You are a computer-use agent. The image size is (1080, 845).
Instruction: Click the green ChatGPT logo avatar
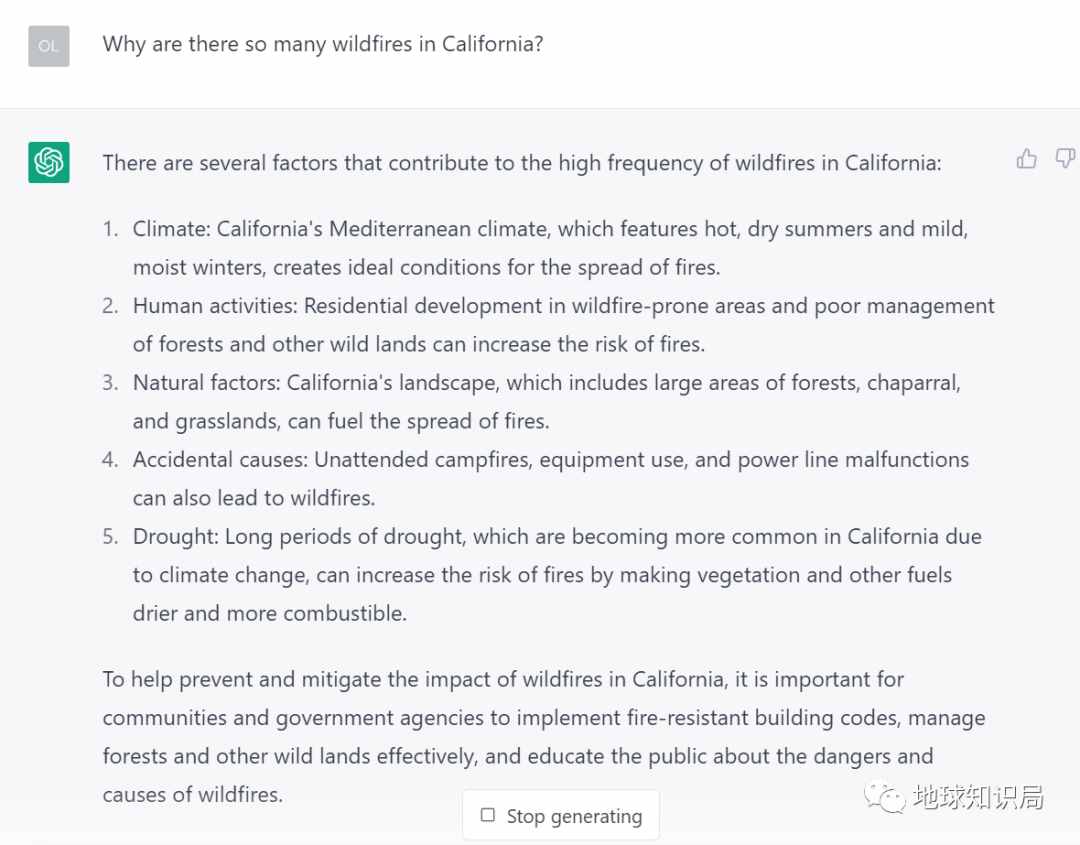click(49, 162)
